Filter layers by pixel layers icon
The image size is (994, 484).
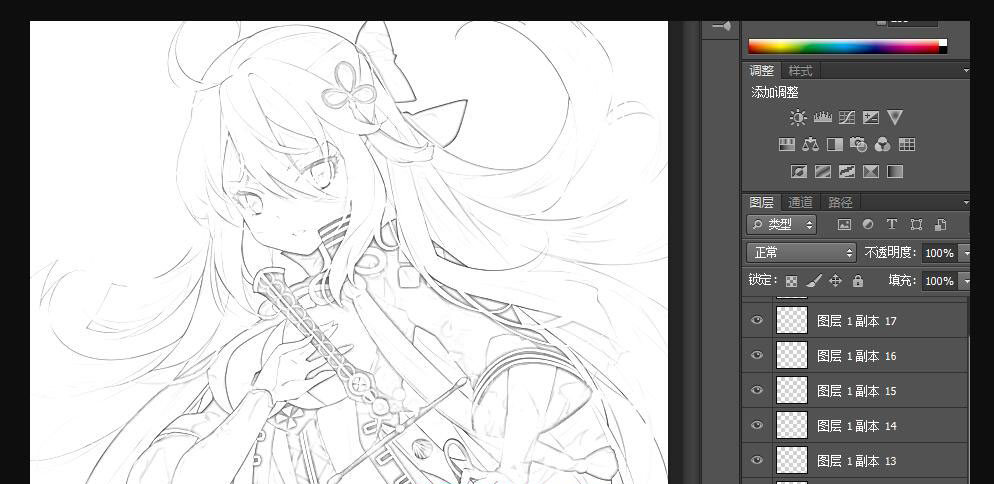tap(844, 225)
